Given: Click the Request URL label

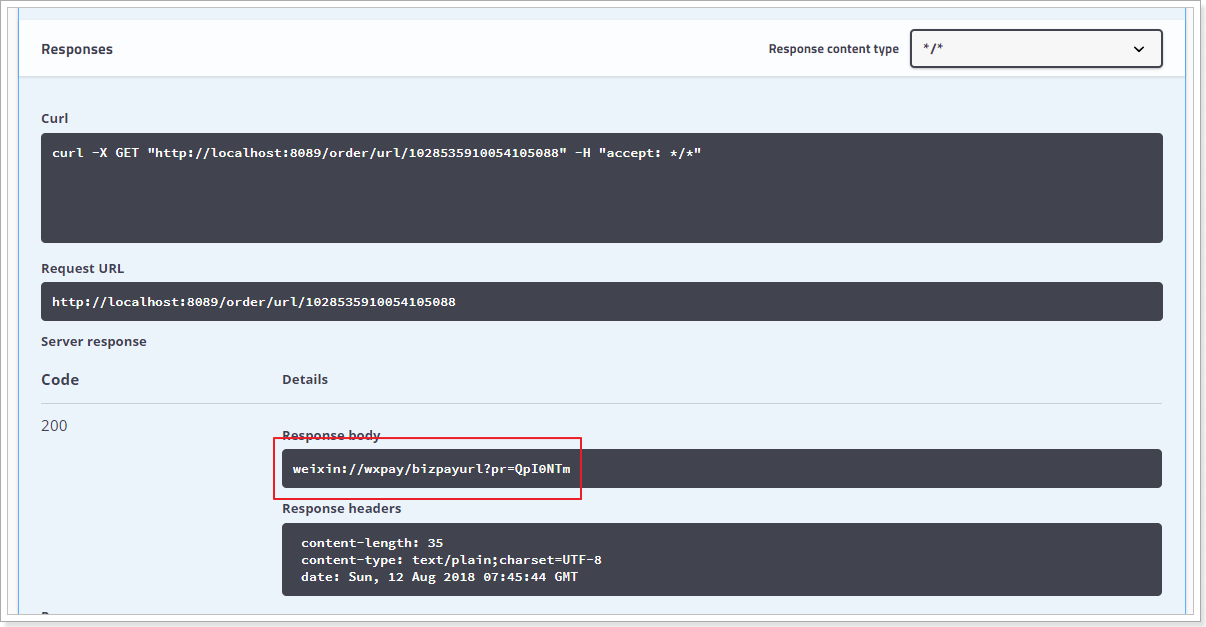Looking at the screenshot, I should click(x=83, y=268).
